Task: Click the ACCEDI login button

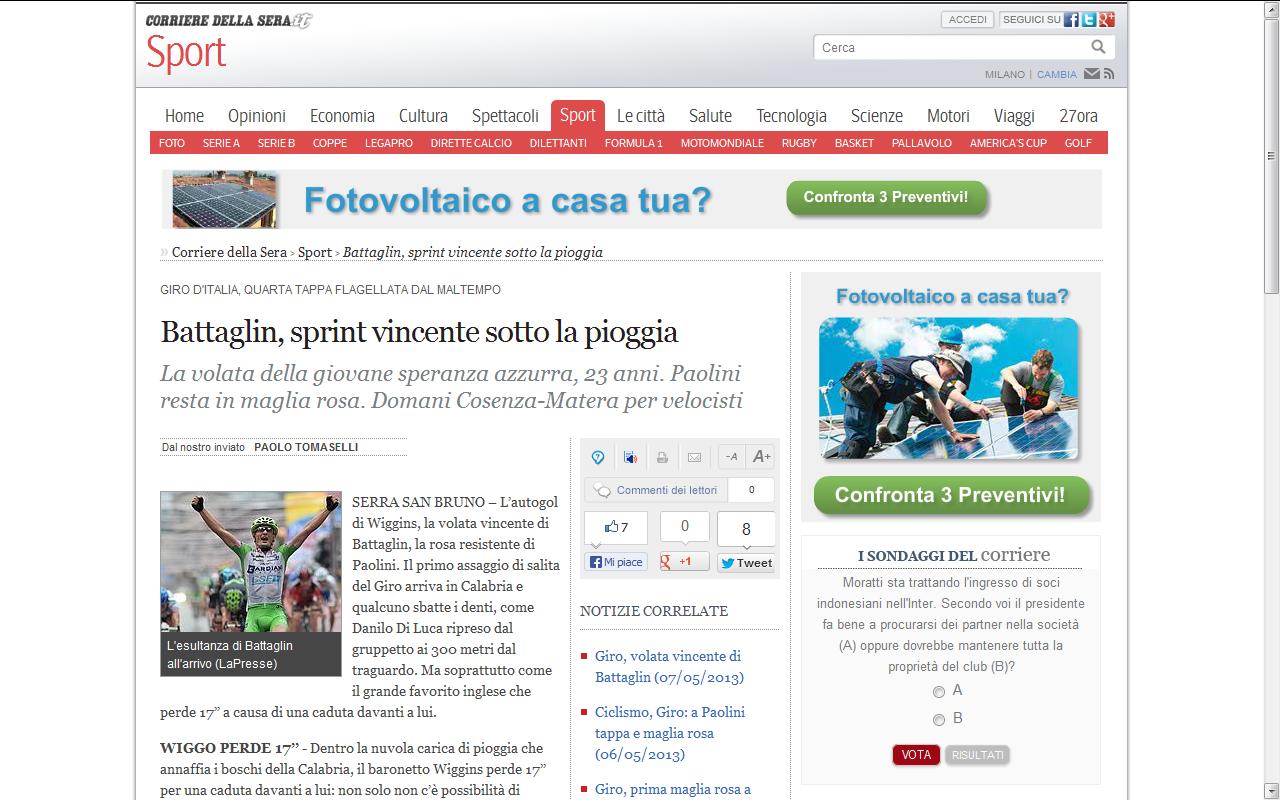Action: coord(967,20)
